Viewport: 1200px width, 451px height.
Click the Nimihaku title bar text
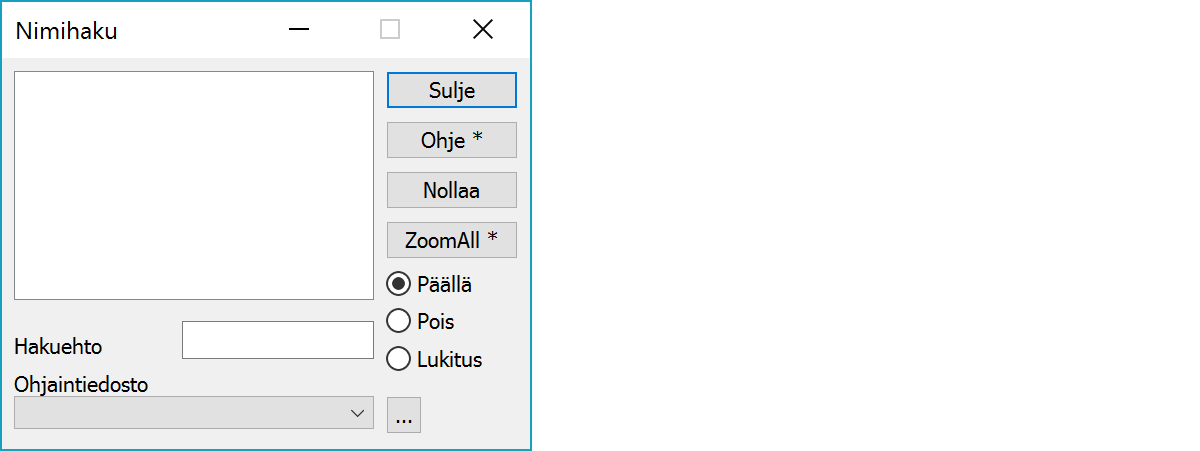pyautogui.click(x=67, y=31)
